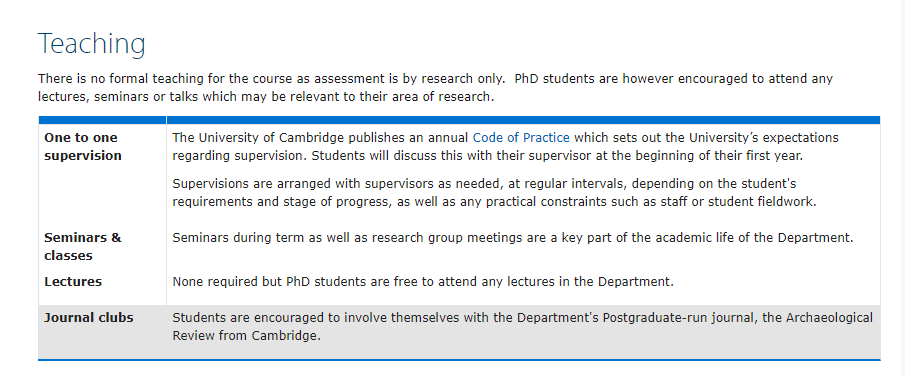This screenshot has width=905, height=376.
Task: Click the Archaeological Review from Cambridge text
Action: point(523,326)
